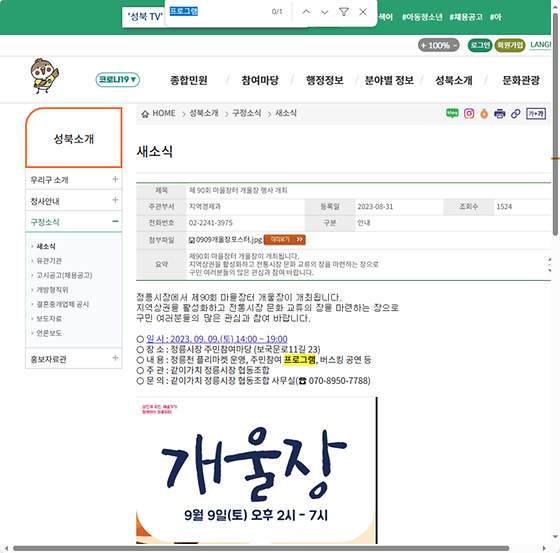Image resolution: width=560 pixels, height=553 pixels.
Task: Open the 참여마당 main menu
Action: tap(260, 80)
